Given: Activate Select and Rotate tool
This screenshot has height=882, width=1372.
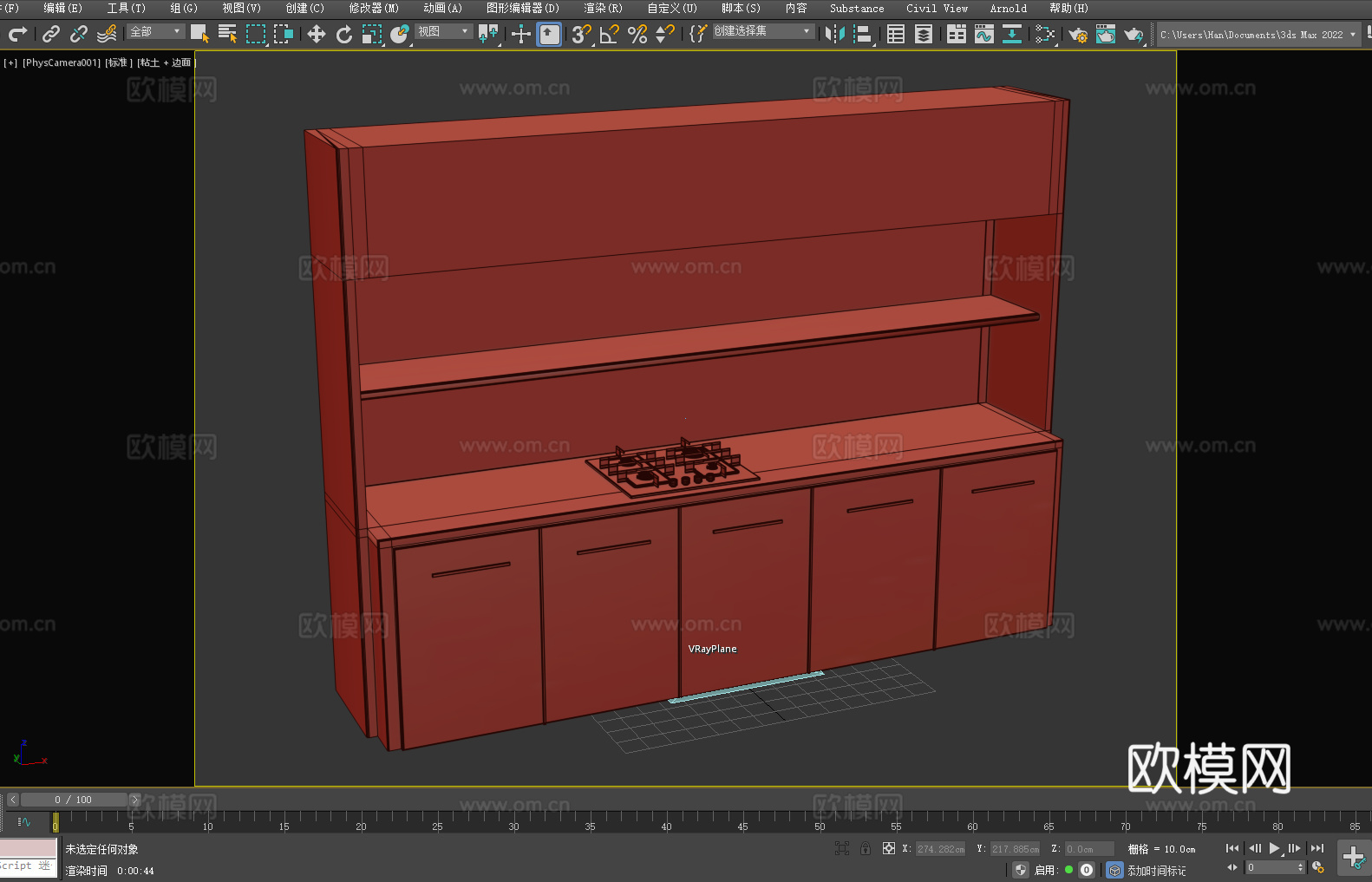Looking at the screenshot, I should pyautogui.click(x=344, y=34).
